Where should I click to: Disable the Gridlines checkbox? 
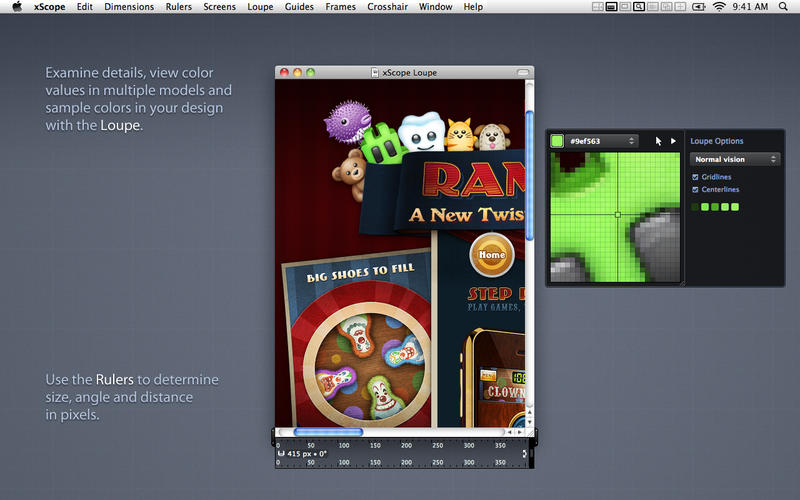pyautogui.click(x=695, y=177)
